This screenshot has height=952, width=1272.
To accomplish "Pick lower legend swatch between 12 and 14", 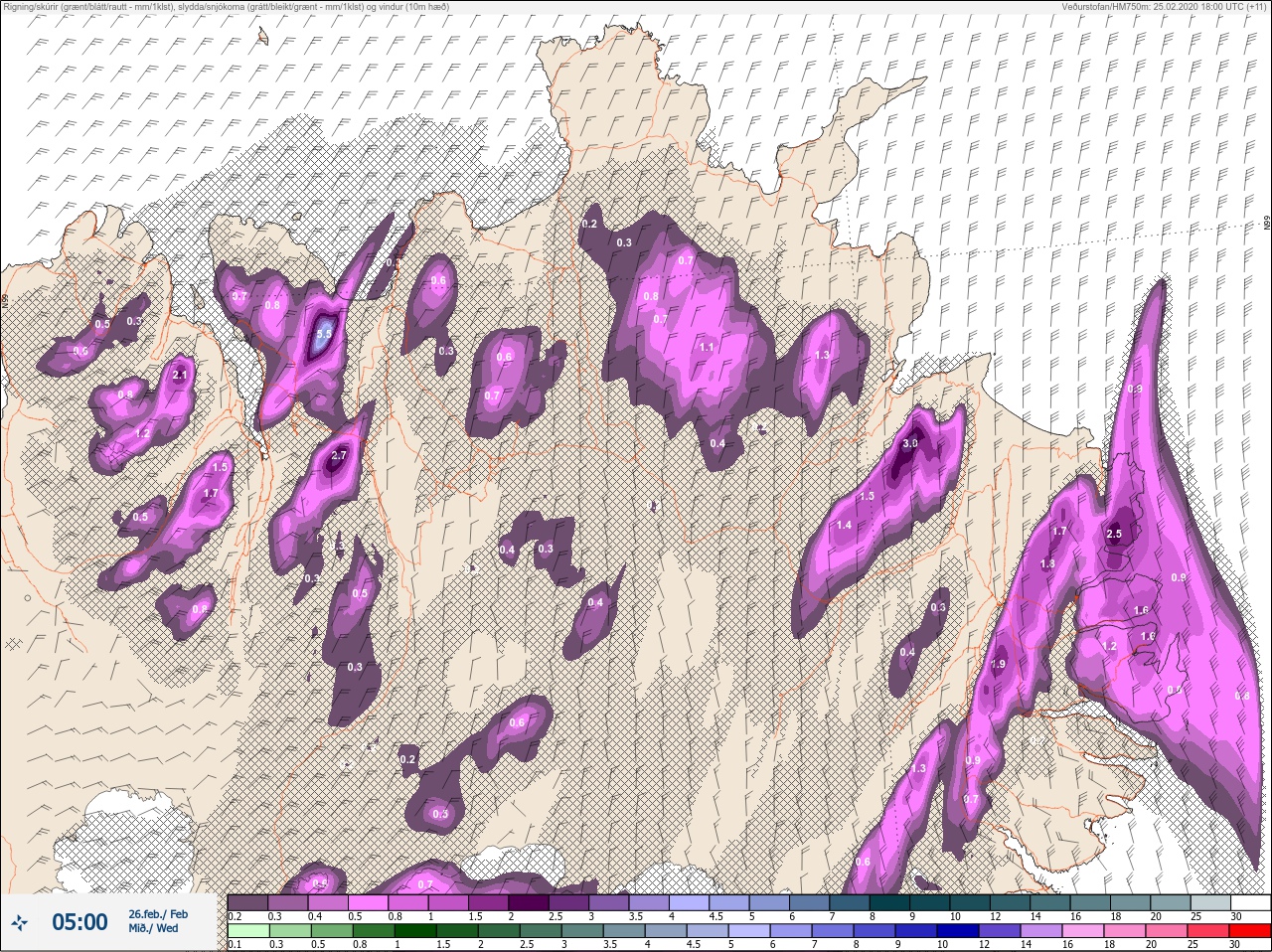I will click(x=1000, y=931).
